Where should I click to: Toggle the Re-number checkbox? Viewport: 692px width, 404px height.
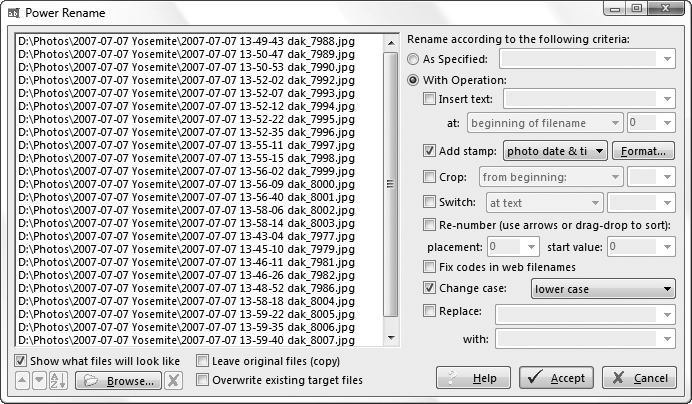429,225
